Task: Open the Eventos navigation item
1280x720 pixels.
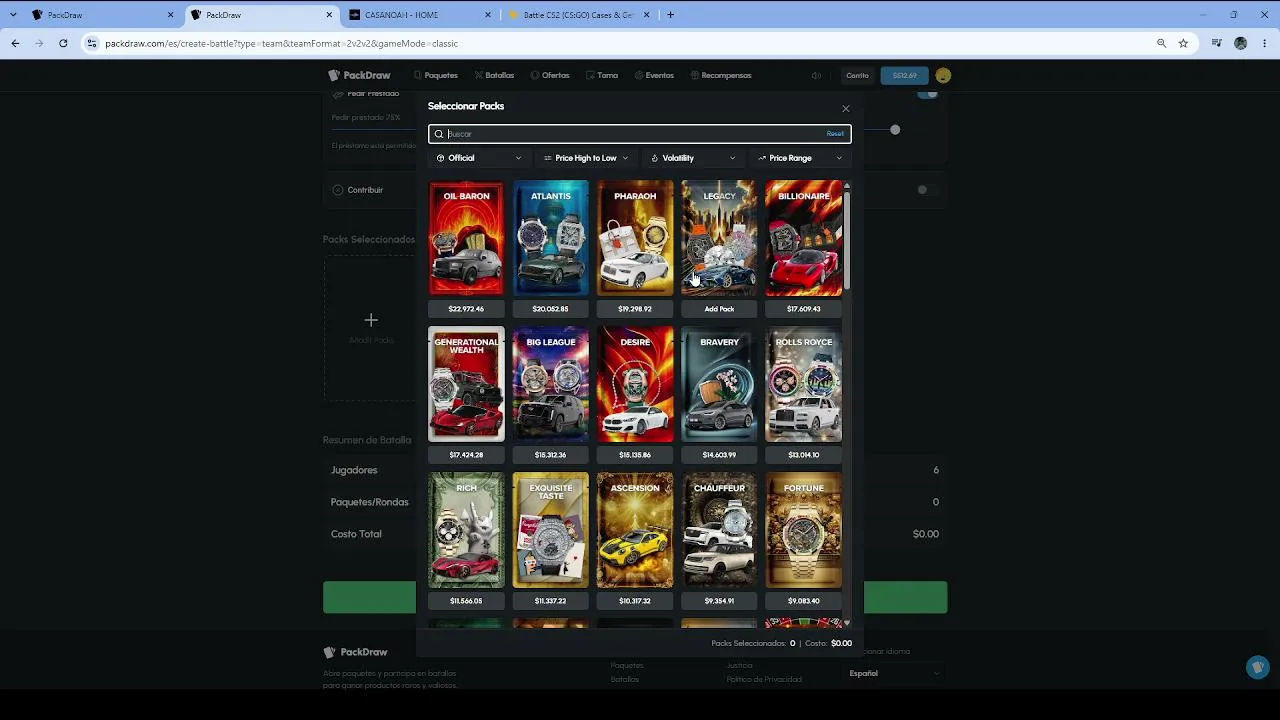Action: pyautogui.click(x=654, y=75)
